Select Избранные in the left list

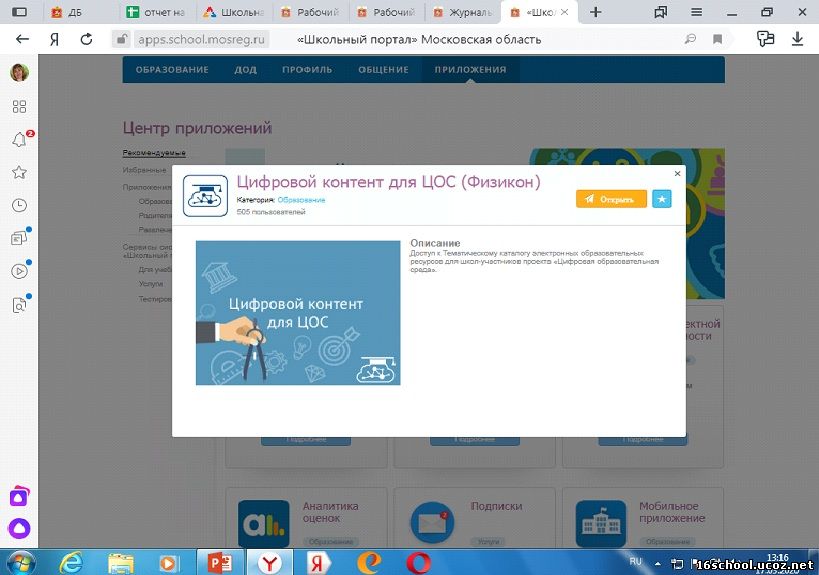click(x=144, y=170)
